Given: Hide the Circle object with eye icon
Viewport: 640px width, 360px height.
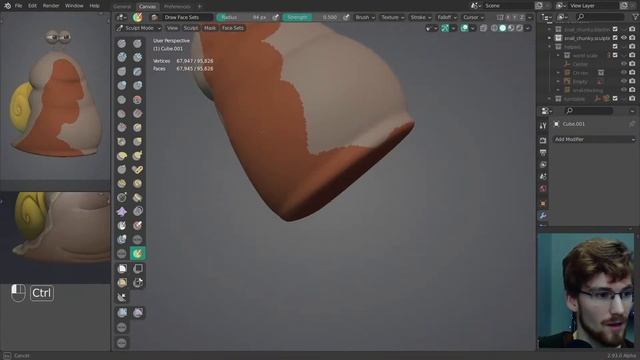Looking at the screenshot, I should pyautogui.click(x=624, y=73).
